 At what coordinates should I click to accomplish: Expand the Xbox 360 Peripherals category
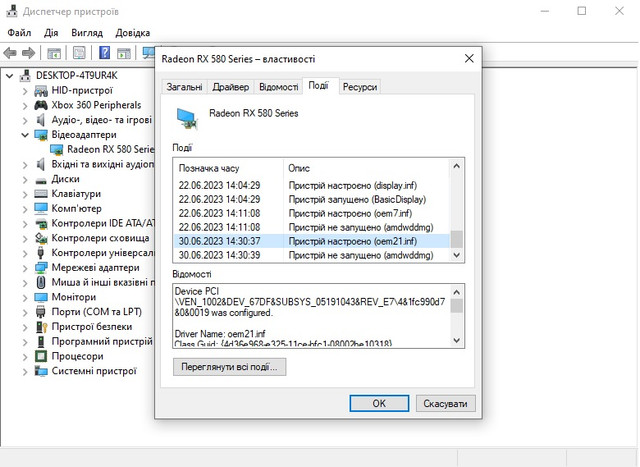[25, 106]
